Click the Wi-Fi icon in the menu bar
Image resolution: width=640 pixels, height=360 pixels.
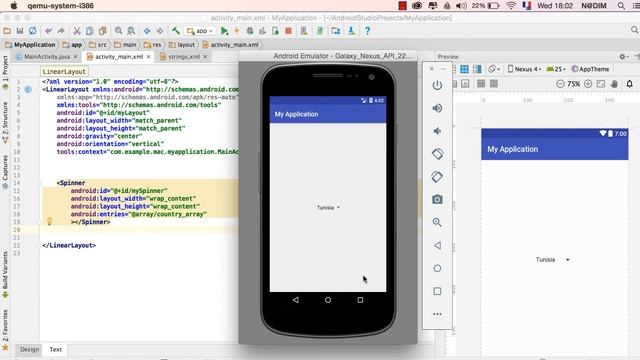click(x=511, y=6)
